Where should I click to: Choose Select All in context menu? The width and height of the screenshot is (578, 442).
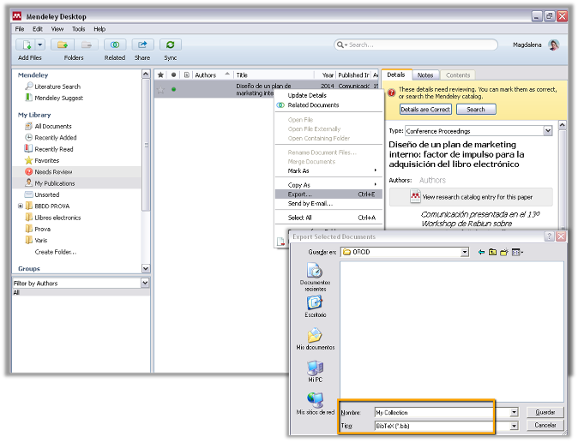pyautogui.click(x=328, y=217)
